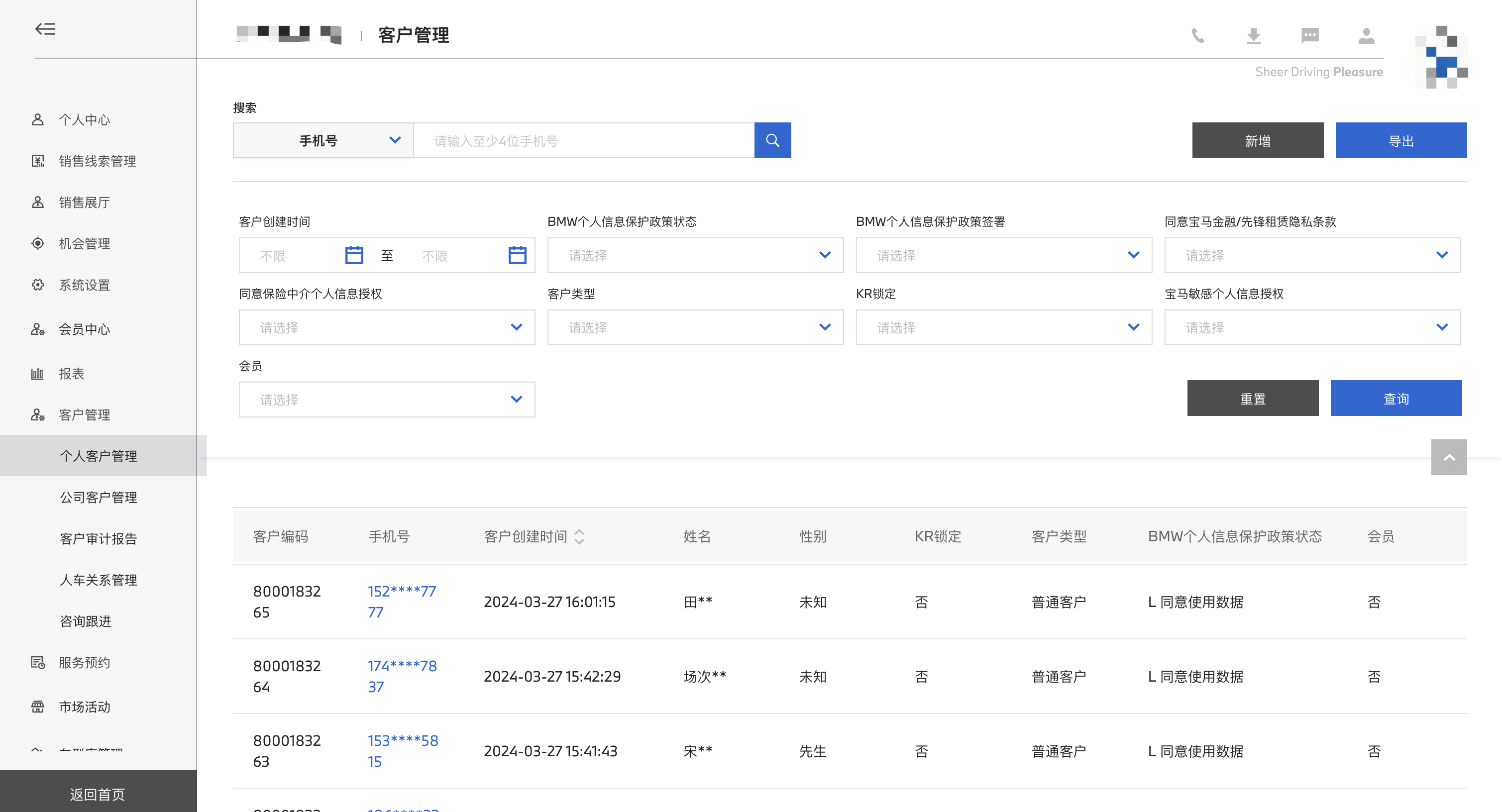
Task: Click the 服务预约 icon in sidebar
Action: tap(37, 663)
